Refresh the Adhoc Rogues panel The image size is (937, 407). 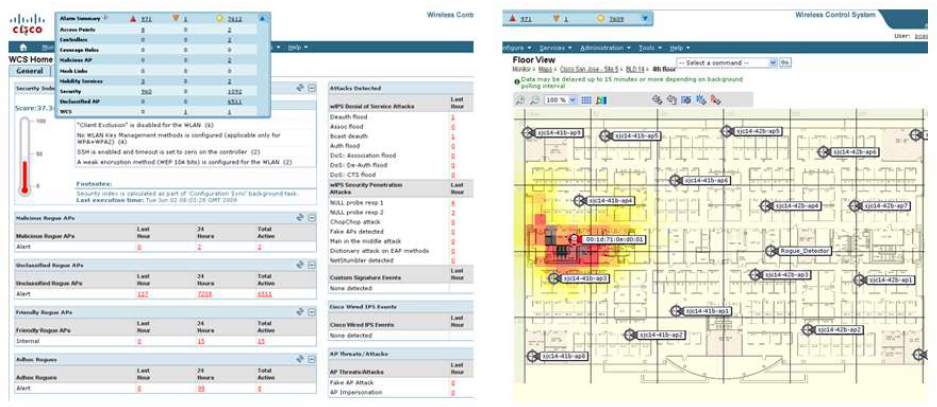[x=301, y=359]
